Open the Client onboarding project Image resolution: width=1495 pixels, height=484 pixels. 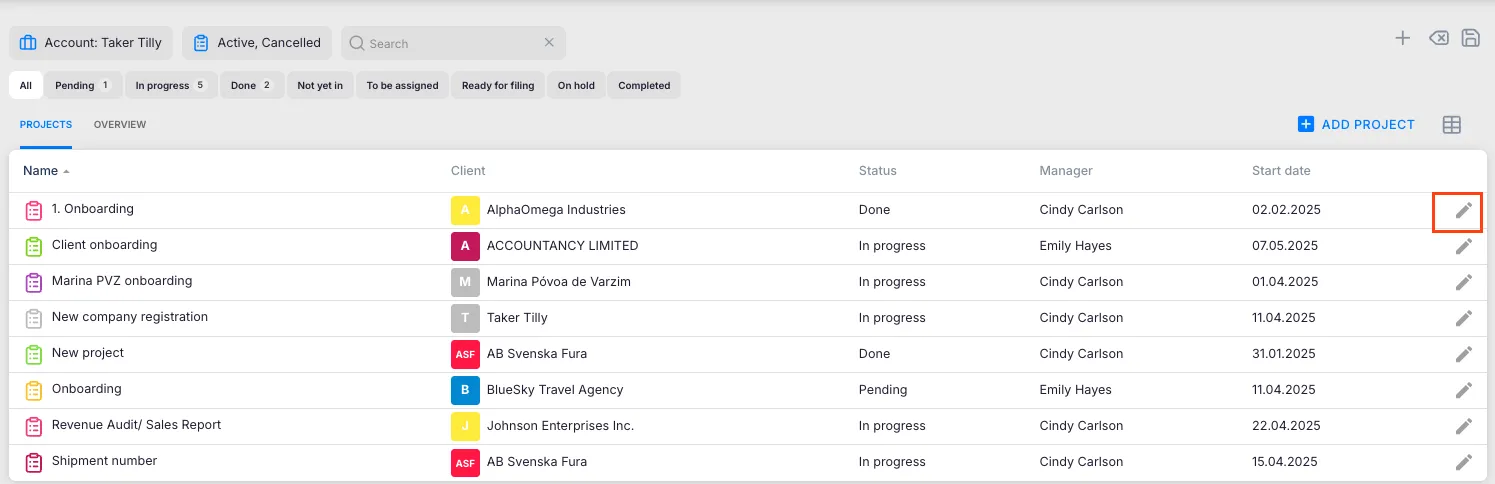[x=104, y=245]
